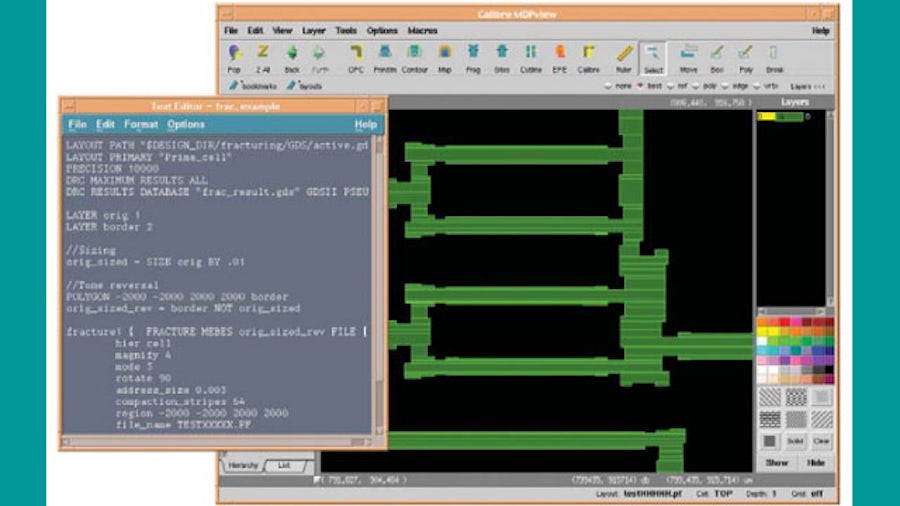
Task: Pick the white color swatch in the palette
Action: pyautogui.click(x=762, y=341)
